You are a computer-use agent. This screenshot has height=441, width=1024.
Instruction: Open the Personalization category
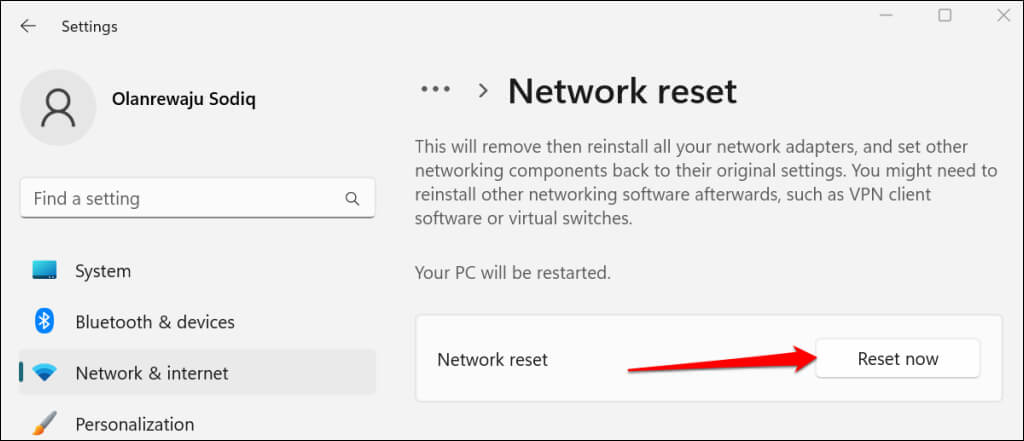pos(134,424)
